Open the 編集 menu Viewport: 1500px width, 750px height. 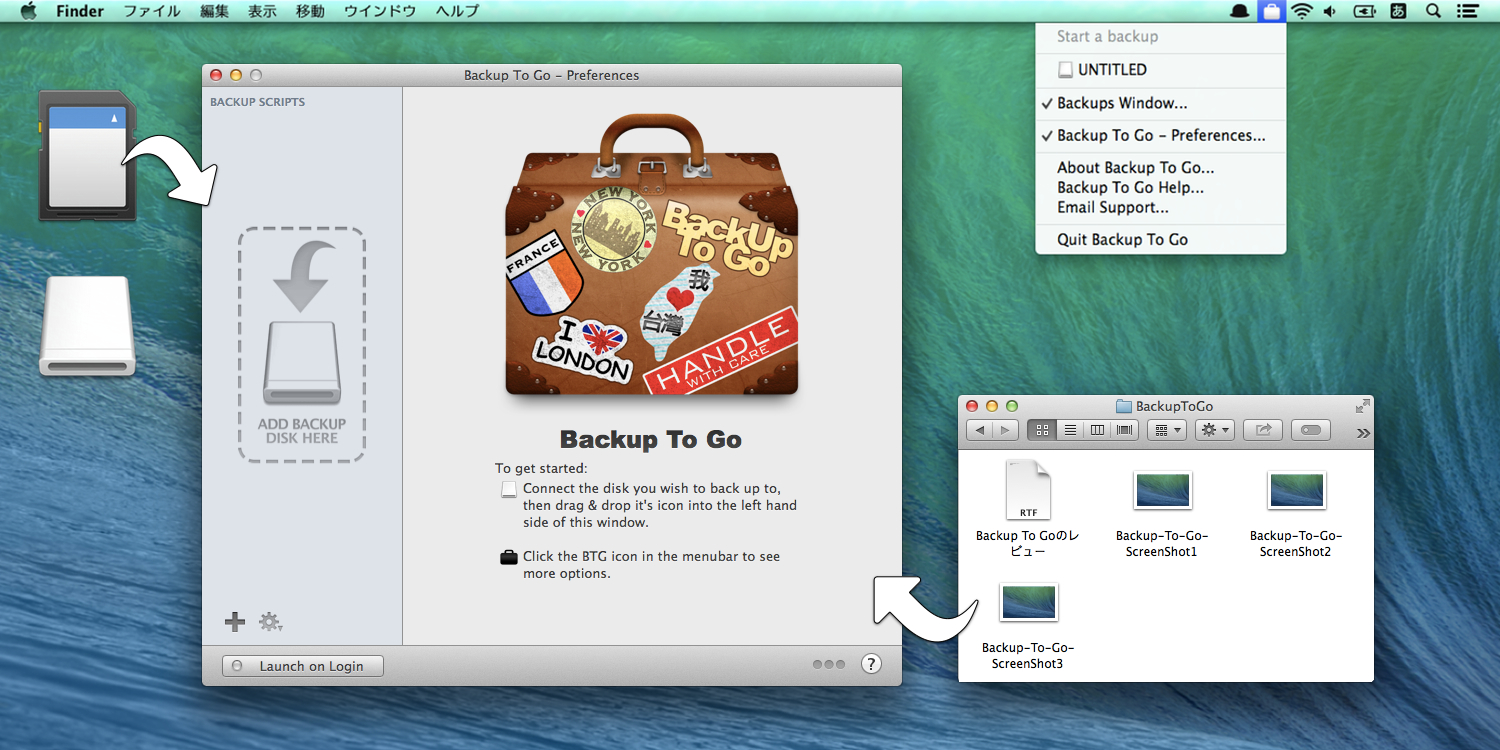point(214,11)
